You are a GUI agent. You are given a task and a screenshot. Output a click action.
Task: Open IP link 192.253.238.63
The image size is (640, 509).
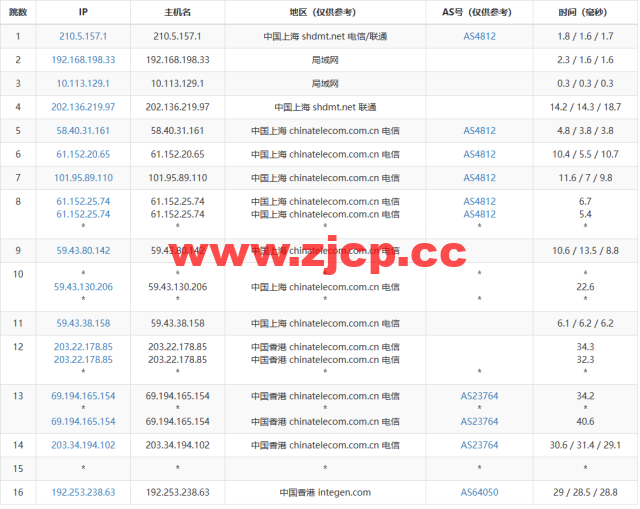point(83,493)
